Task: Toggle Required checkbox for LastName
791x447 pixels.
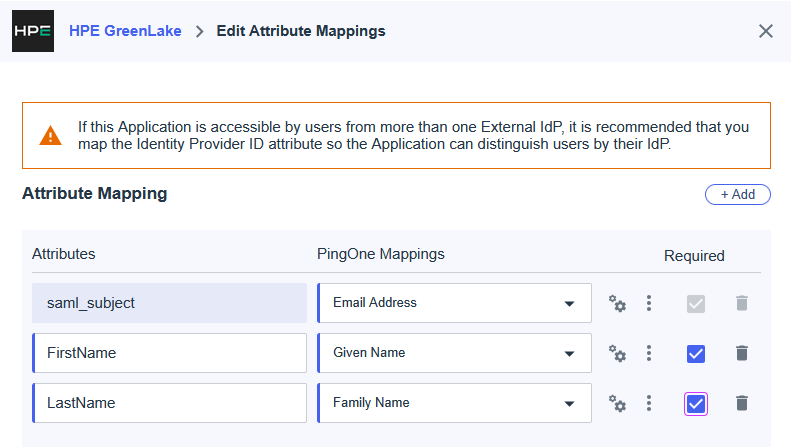Action: 696,403
